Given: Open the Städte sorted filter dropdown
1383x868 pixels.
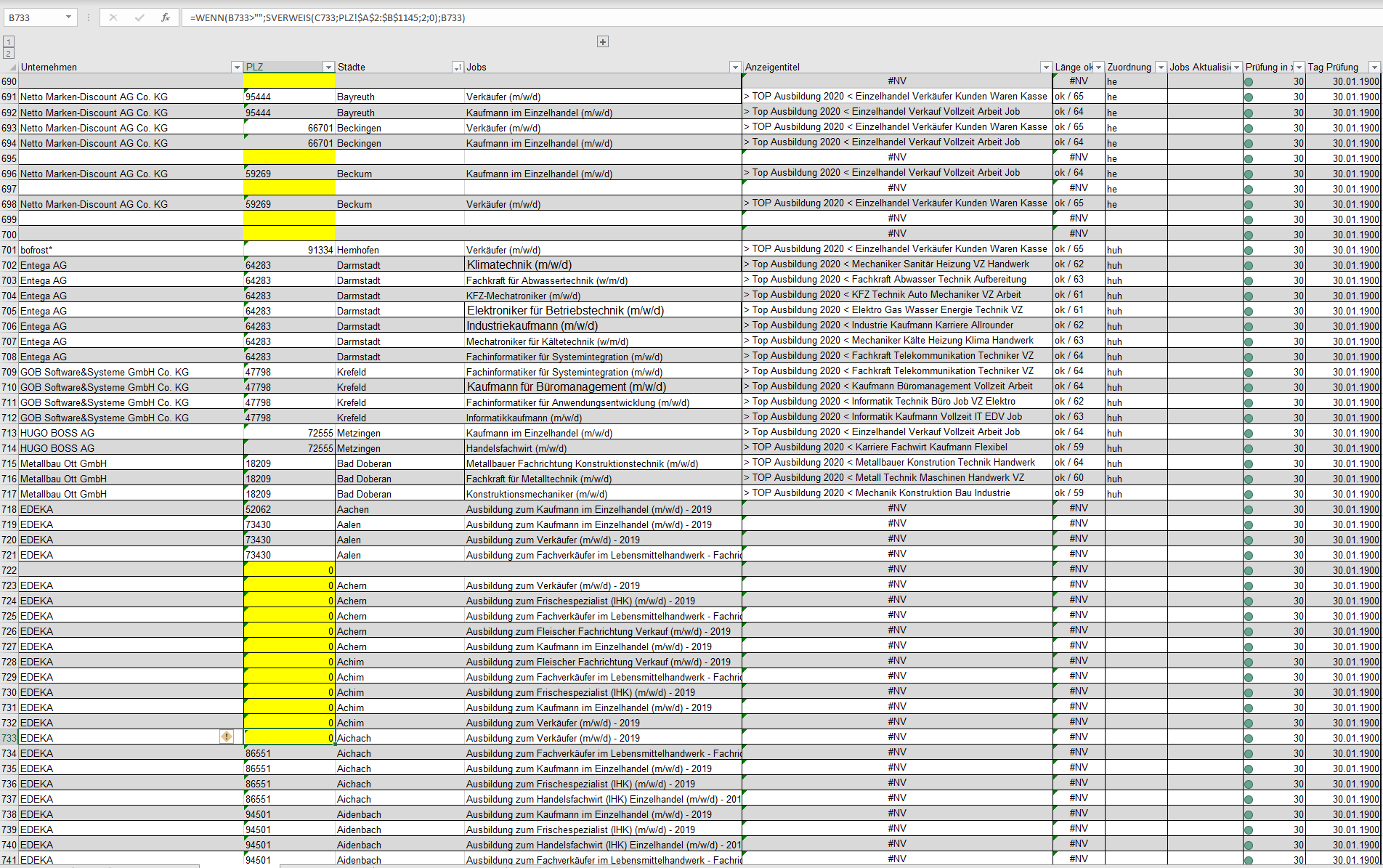Looking at the screenshot, I should click(x=458, y=67).
